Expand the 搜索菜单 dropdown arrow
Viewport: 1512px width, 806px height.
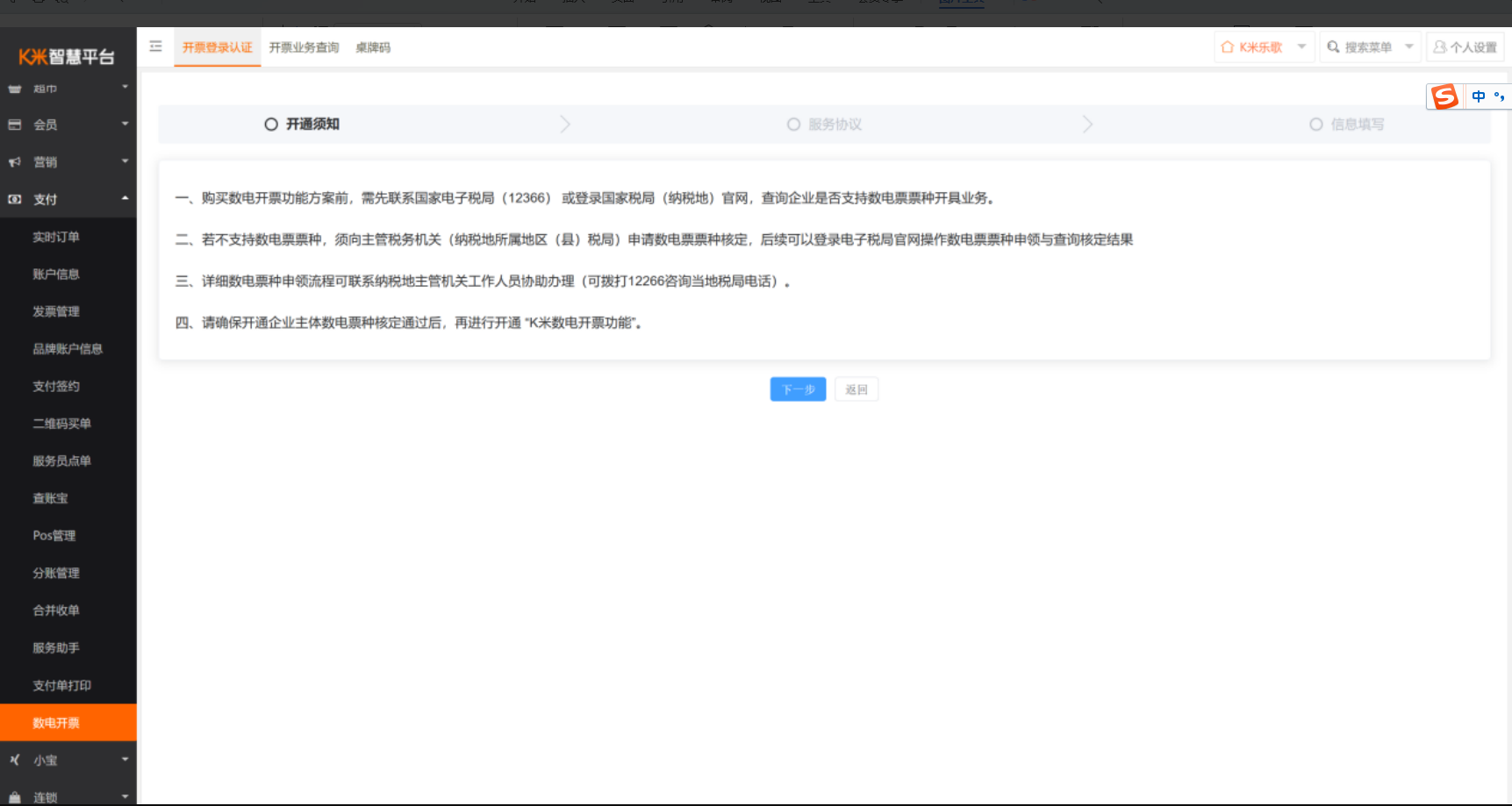tap(1408, 46)
